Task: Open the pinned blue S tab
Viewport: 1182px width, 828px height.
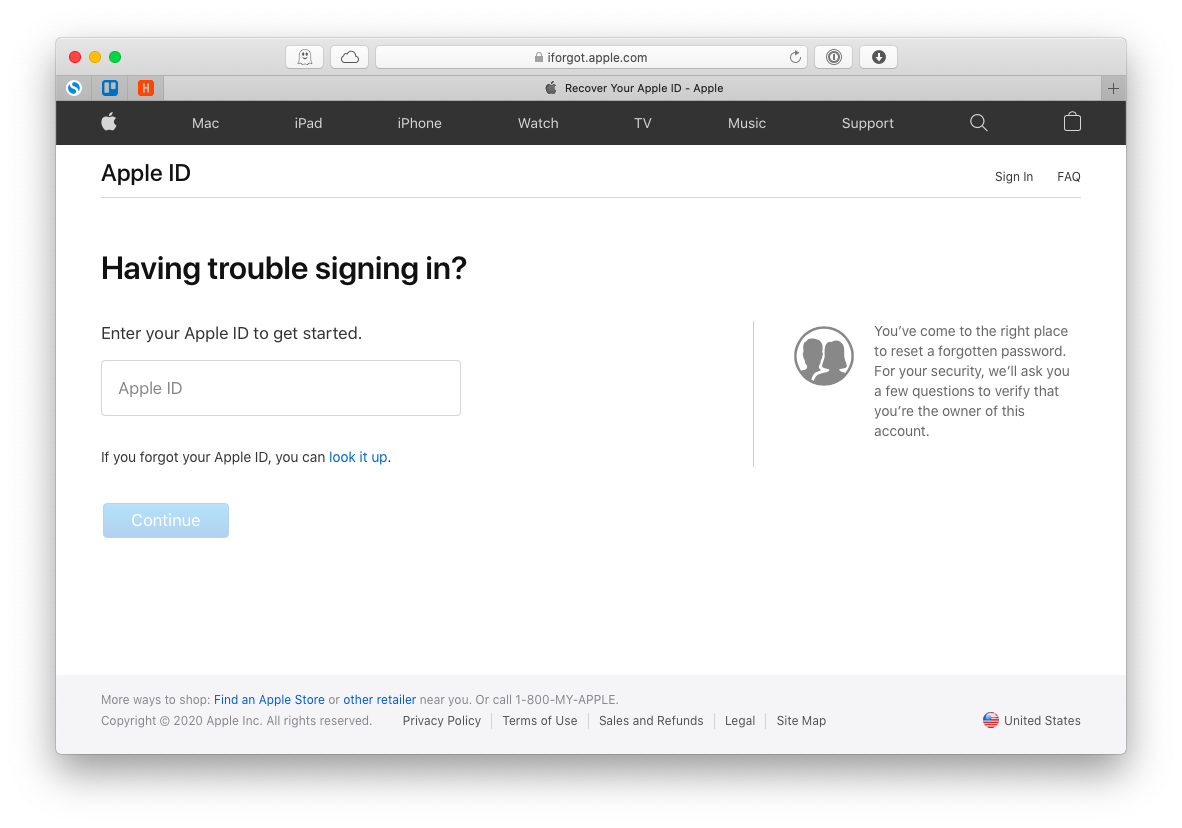Action: coord(74,88)
